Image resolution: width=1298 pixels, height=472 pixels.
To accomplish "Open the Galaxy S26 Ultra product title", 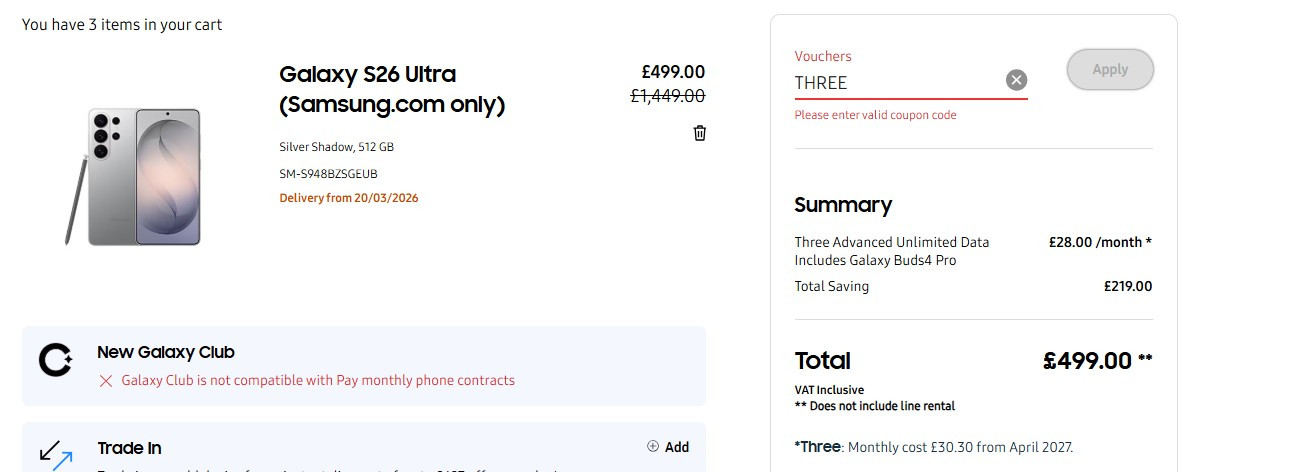I will tap(392, 89).
